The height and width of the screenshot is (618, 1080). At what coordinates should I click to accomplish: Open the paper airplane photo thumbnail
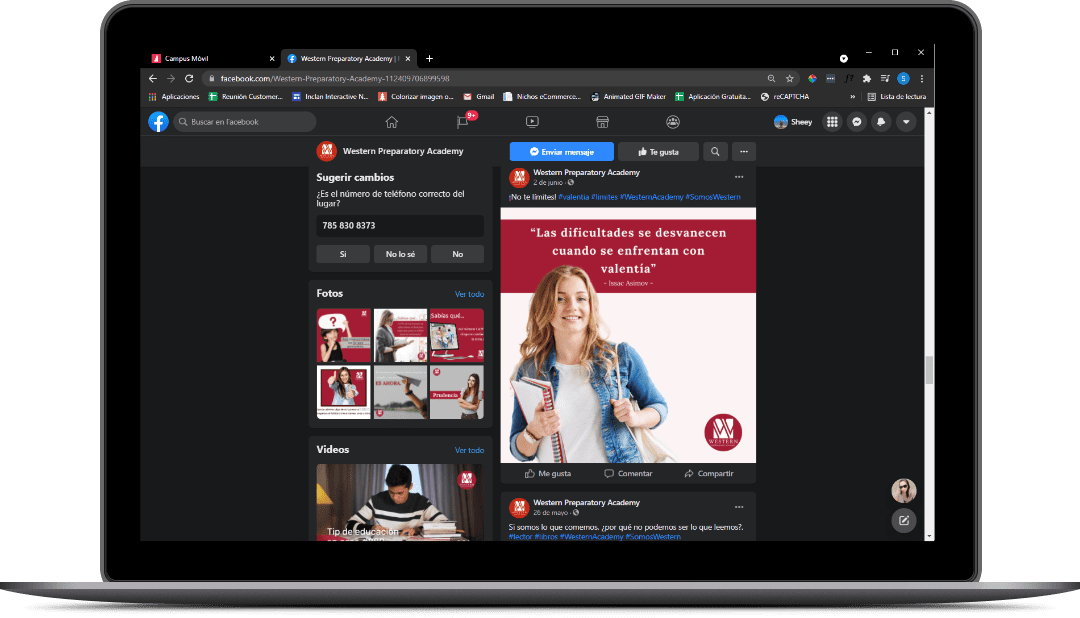pyautogui.click(x=400, y=392)
